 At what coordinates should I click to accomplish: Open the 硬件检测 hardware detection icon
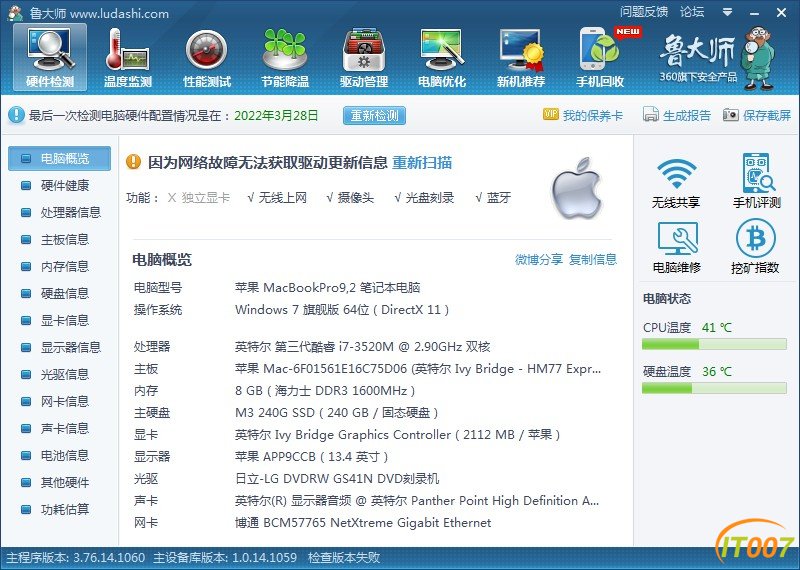tap(50, 58)
